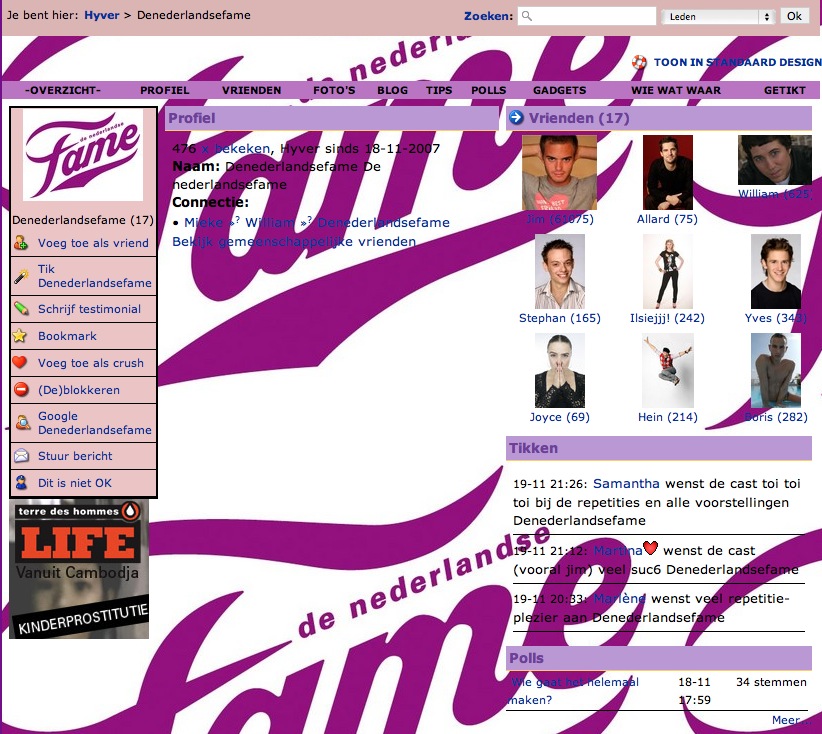Screen dimensions: 822x734
Task: Open Joyce's friend photo
Action: [x=559, y=371]
